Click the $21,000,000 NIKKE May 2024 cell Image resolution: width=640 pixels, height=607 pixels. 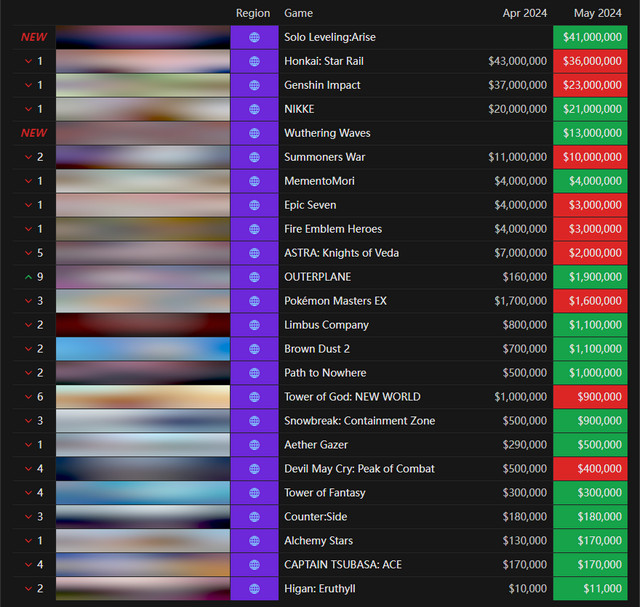590,109
